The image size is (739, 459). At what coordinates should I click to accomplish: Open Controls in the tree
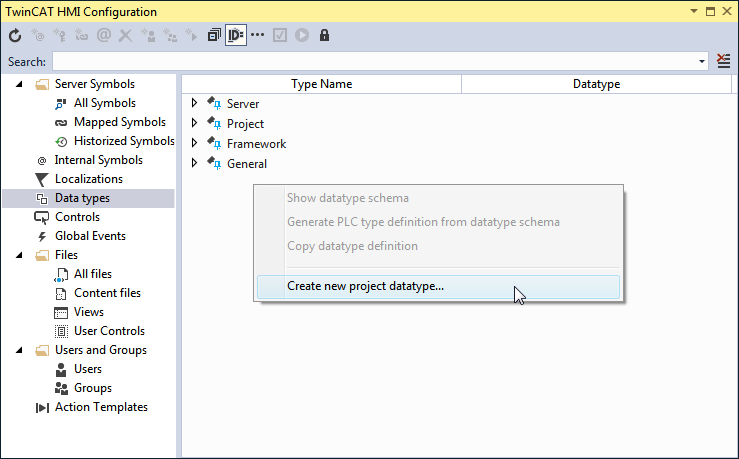click(77, 217)
